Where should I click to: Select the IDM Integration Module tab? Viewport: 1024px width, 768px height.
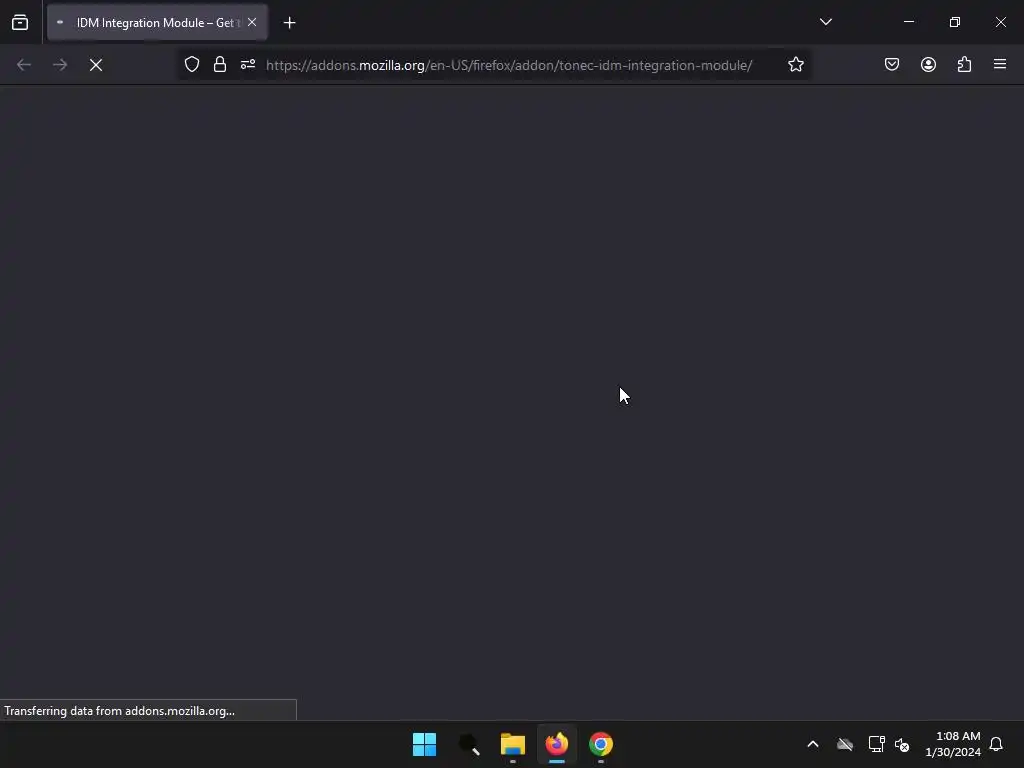click(157, 22)
